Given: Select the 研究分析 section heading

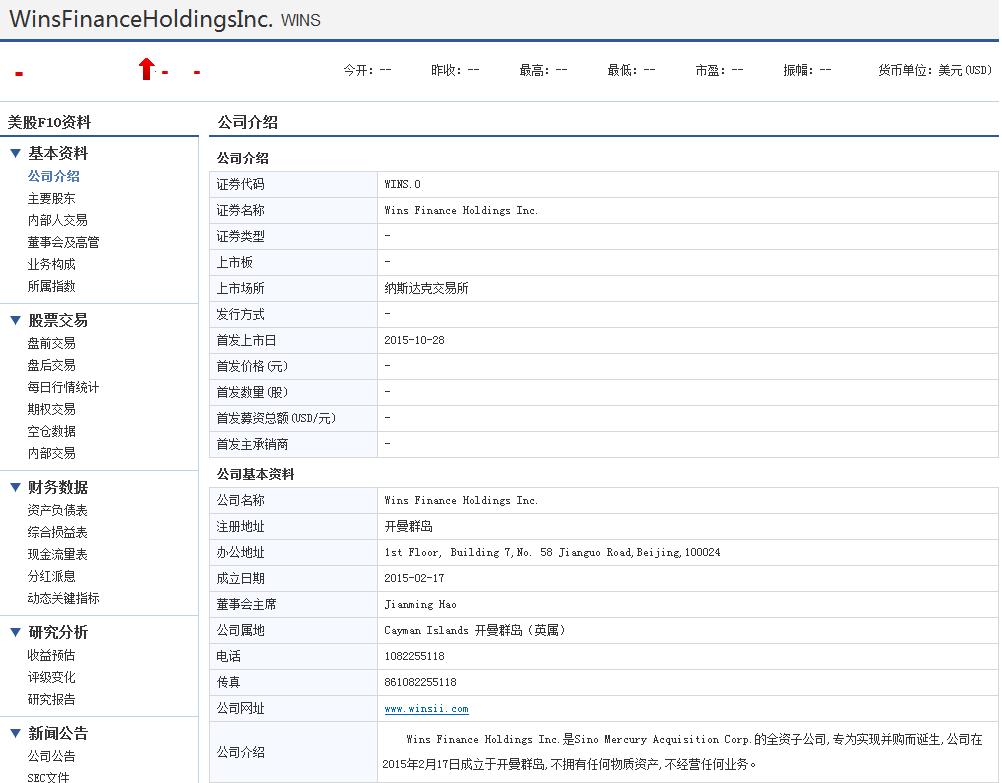Looking at the screenshot, I should 58,632.
